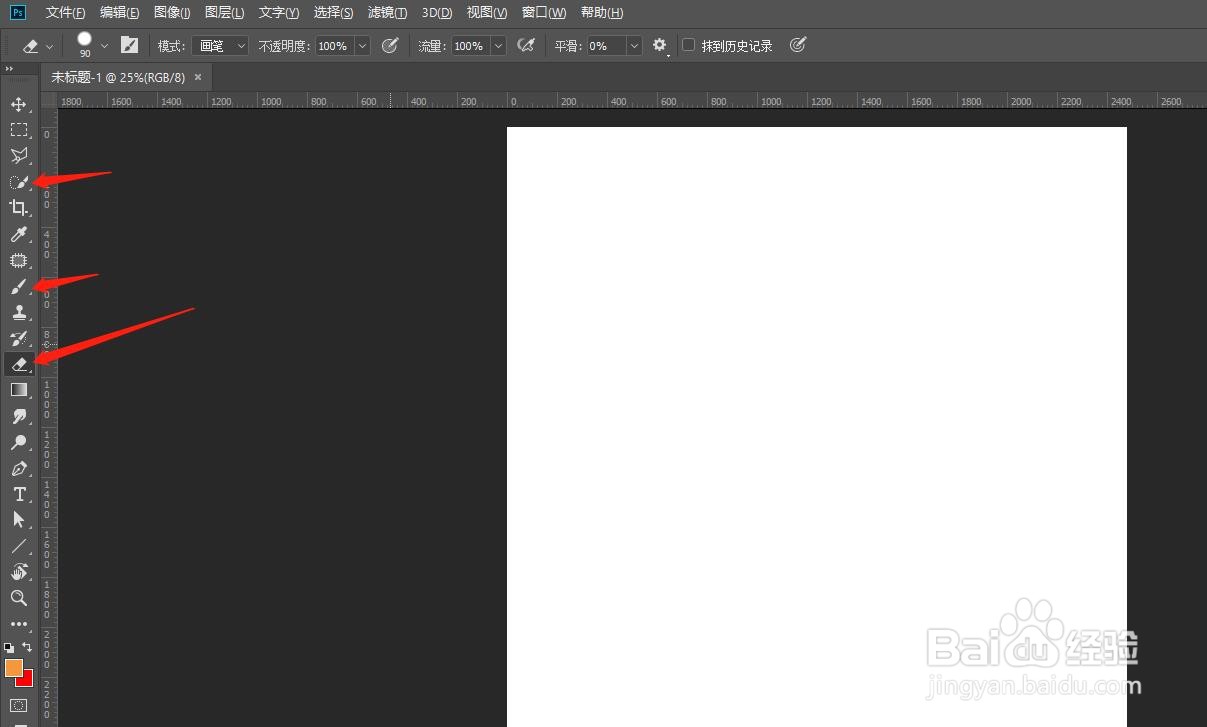Select the Zoom tool
Screen dimensions: 1207x727
click(x=20, y=598)
